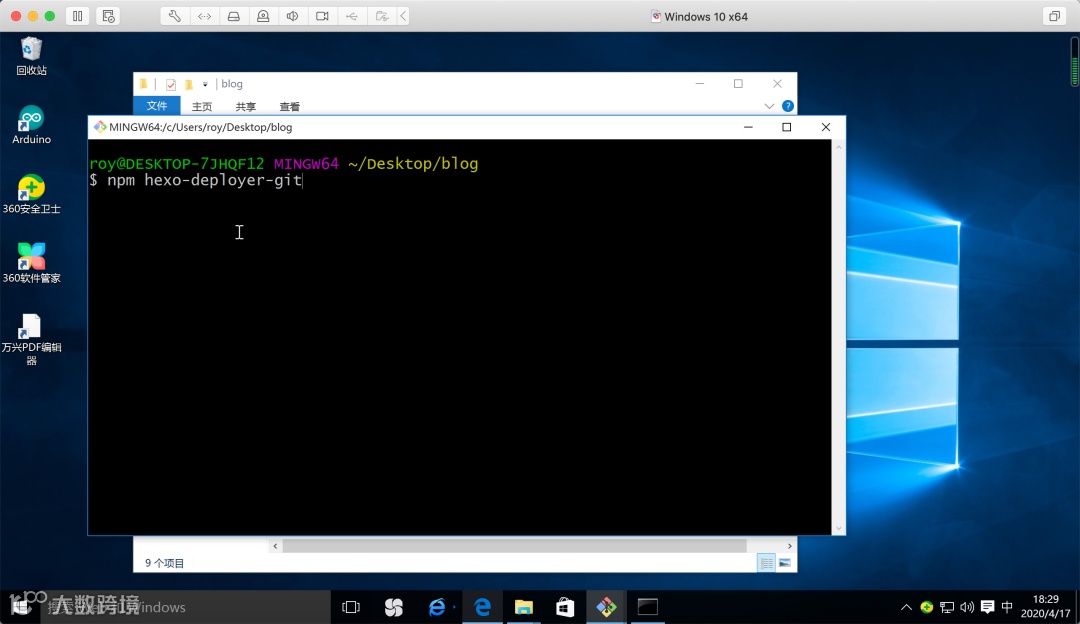The width and height of the screenshot is (1080, 624).
Task: Launch Microsoft Edge from taskbar
Action: [x=482, y=607]
